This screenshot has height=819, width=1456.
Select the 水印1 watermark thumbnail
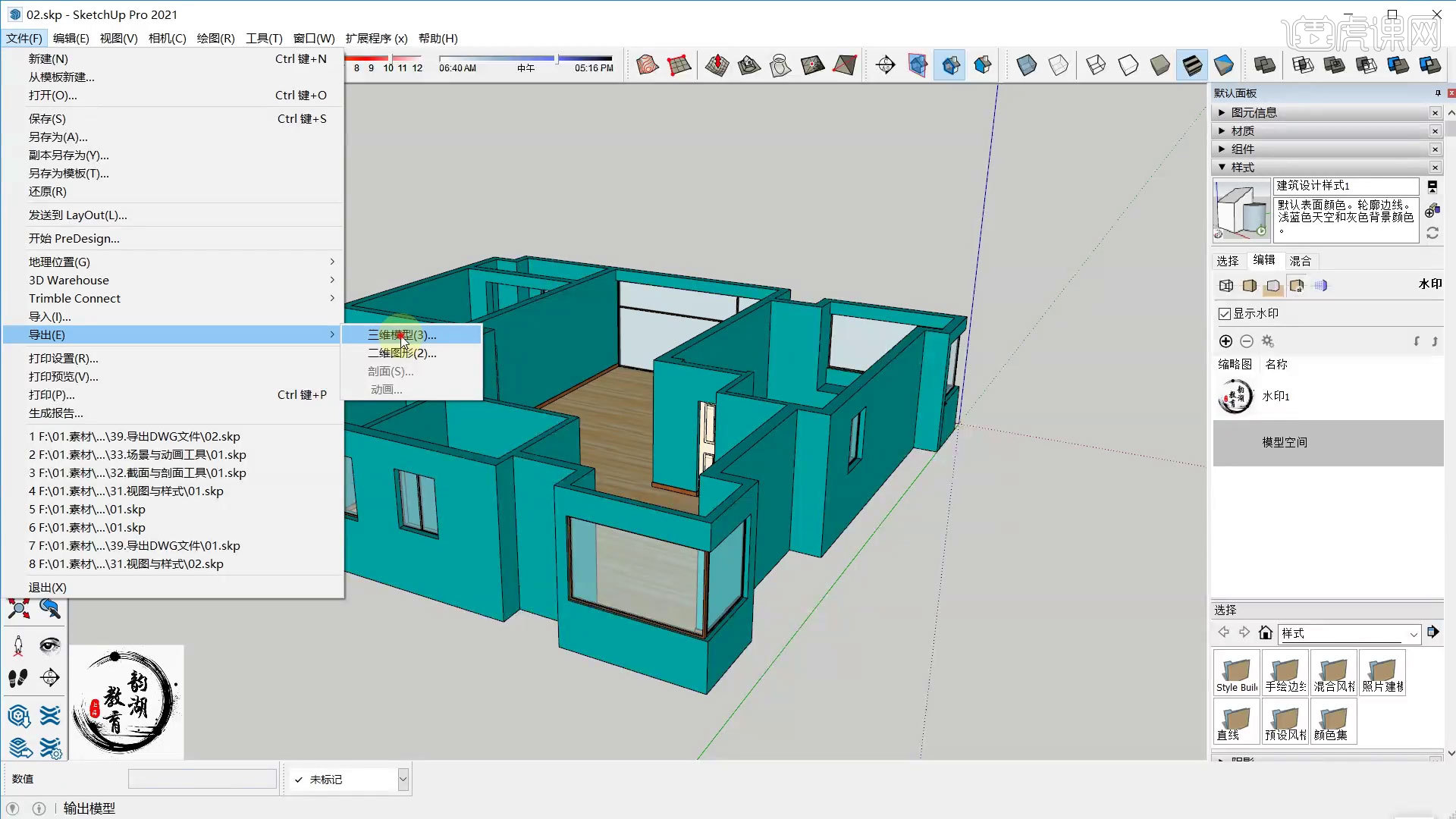[1235, 396]
